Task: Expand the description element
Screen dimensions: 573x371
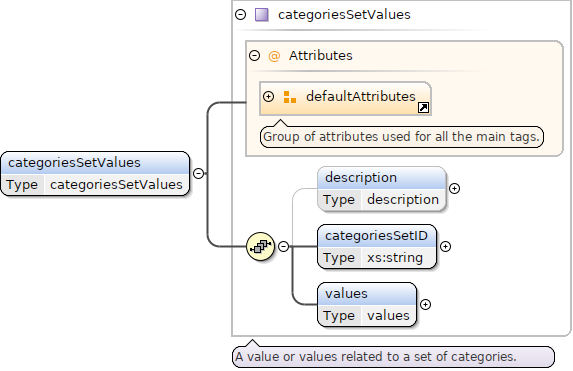Action: pos(454,188)
